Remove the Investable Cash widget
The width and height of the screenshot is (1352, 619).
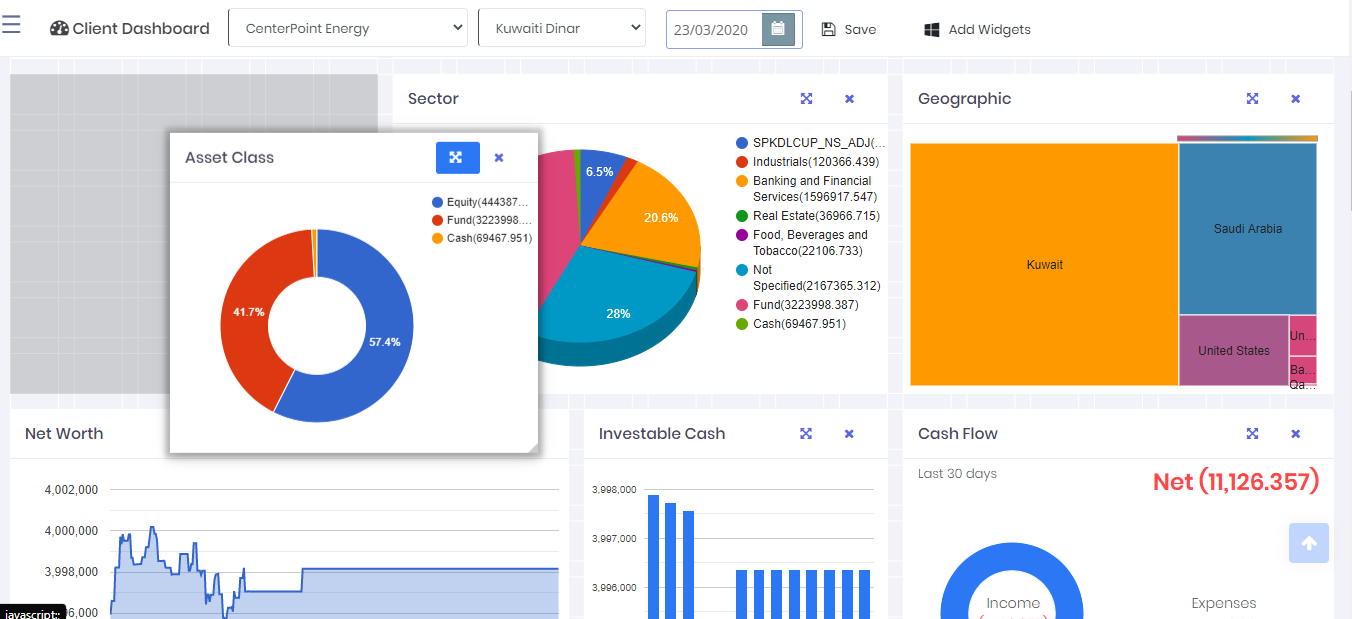point(850,434)
